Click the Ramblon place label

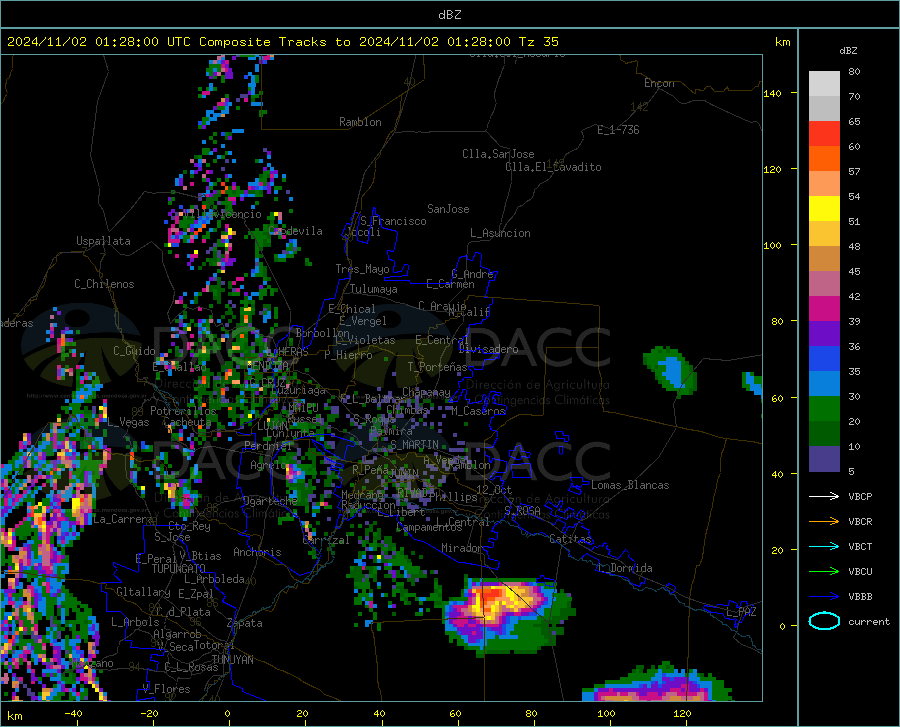click(360, 122)
